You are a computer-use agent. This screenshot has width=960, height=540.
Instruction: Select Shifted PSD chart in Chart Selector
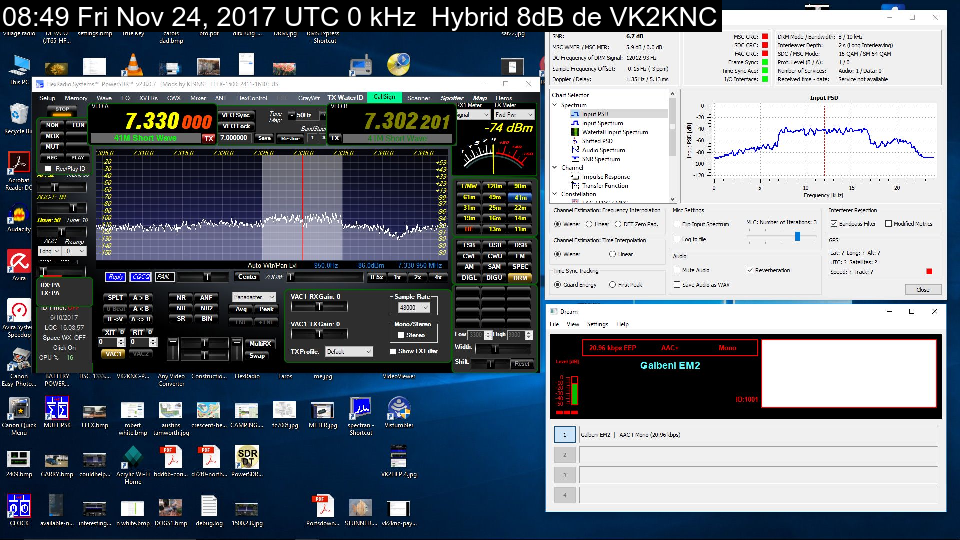(597, 141)
